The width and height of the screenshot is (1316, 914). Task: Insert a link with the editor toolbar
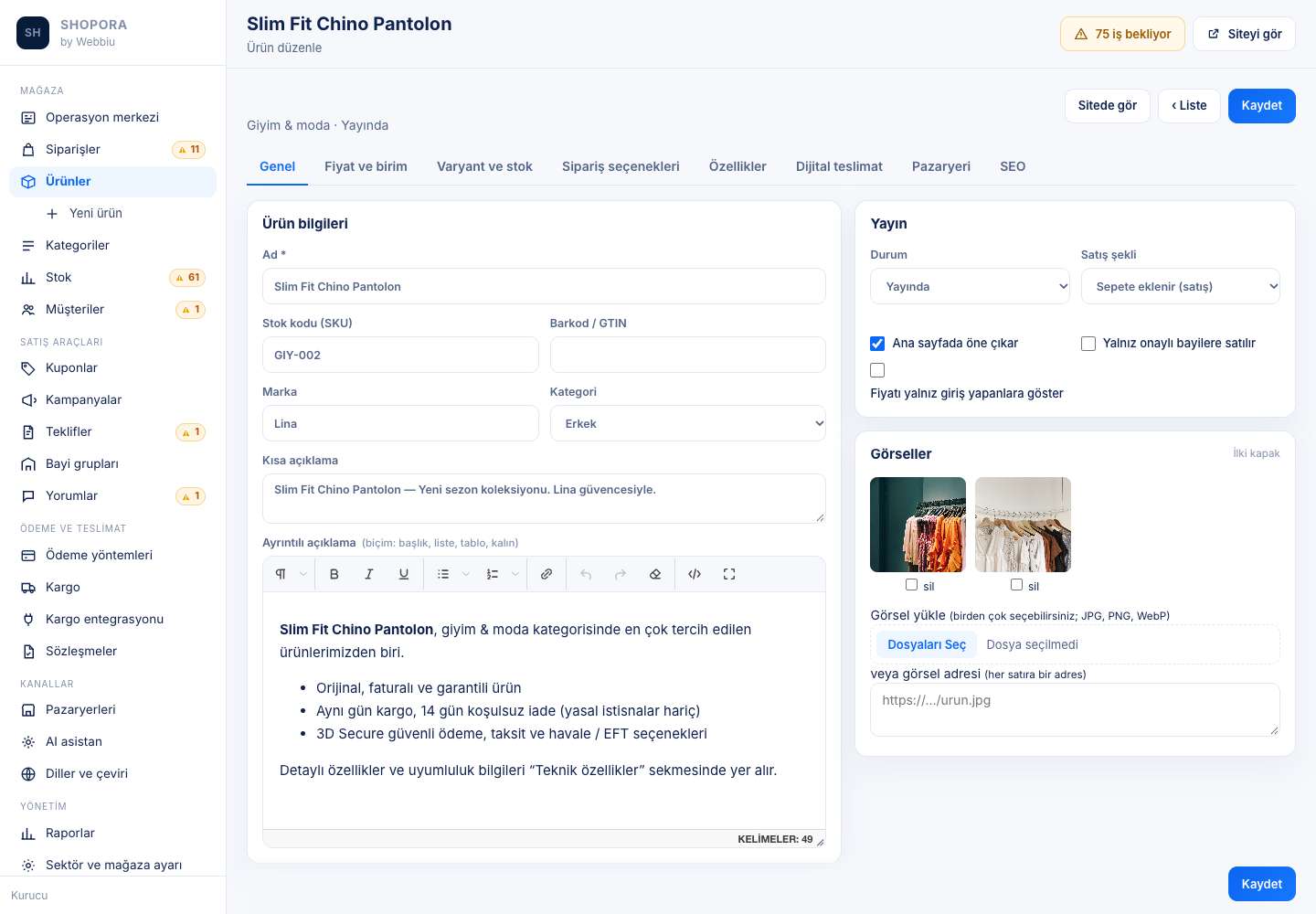point(547,574)
